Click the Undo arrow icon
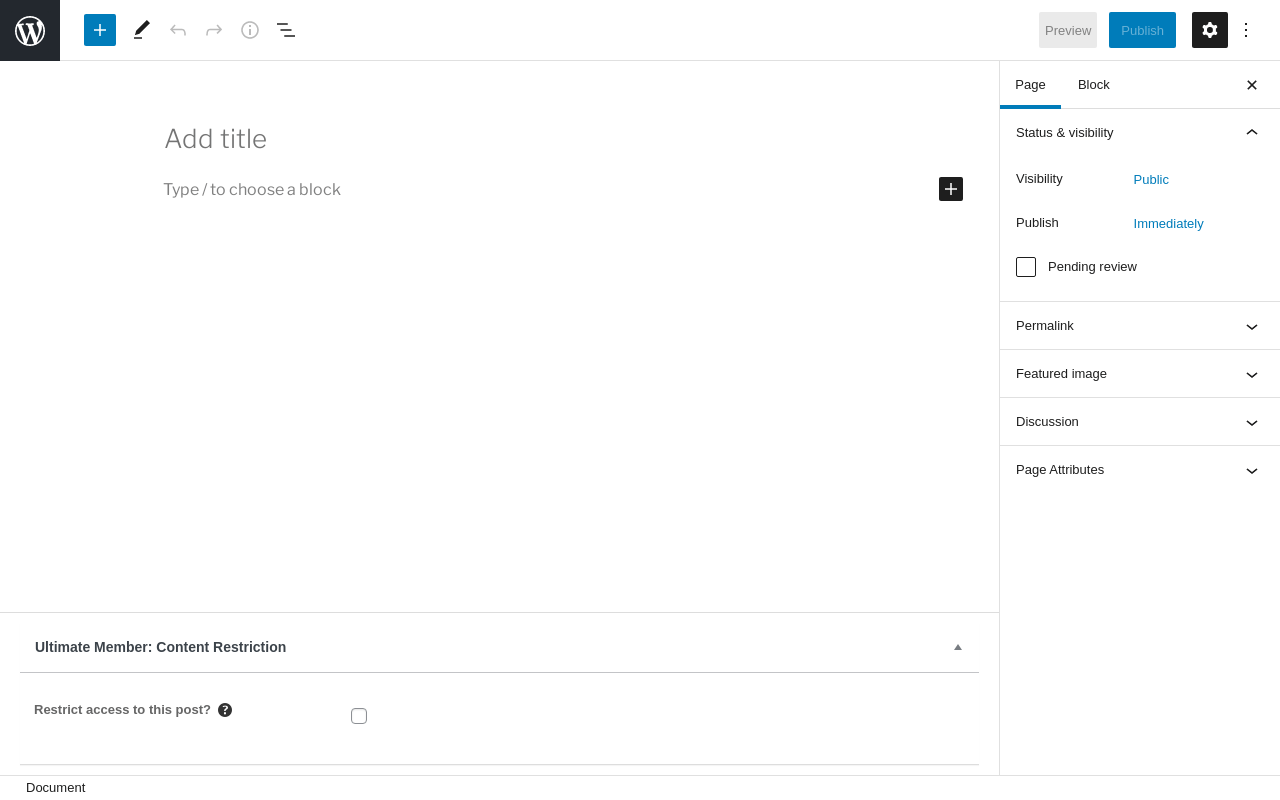 pyautogui.click(x=178, y=30)
